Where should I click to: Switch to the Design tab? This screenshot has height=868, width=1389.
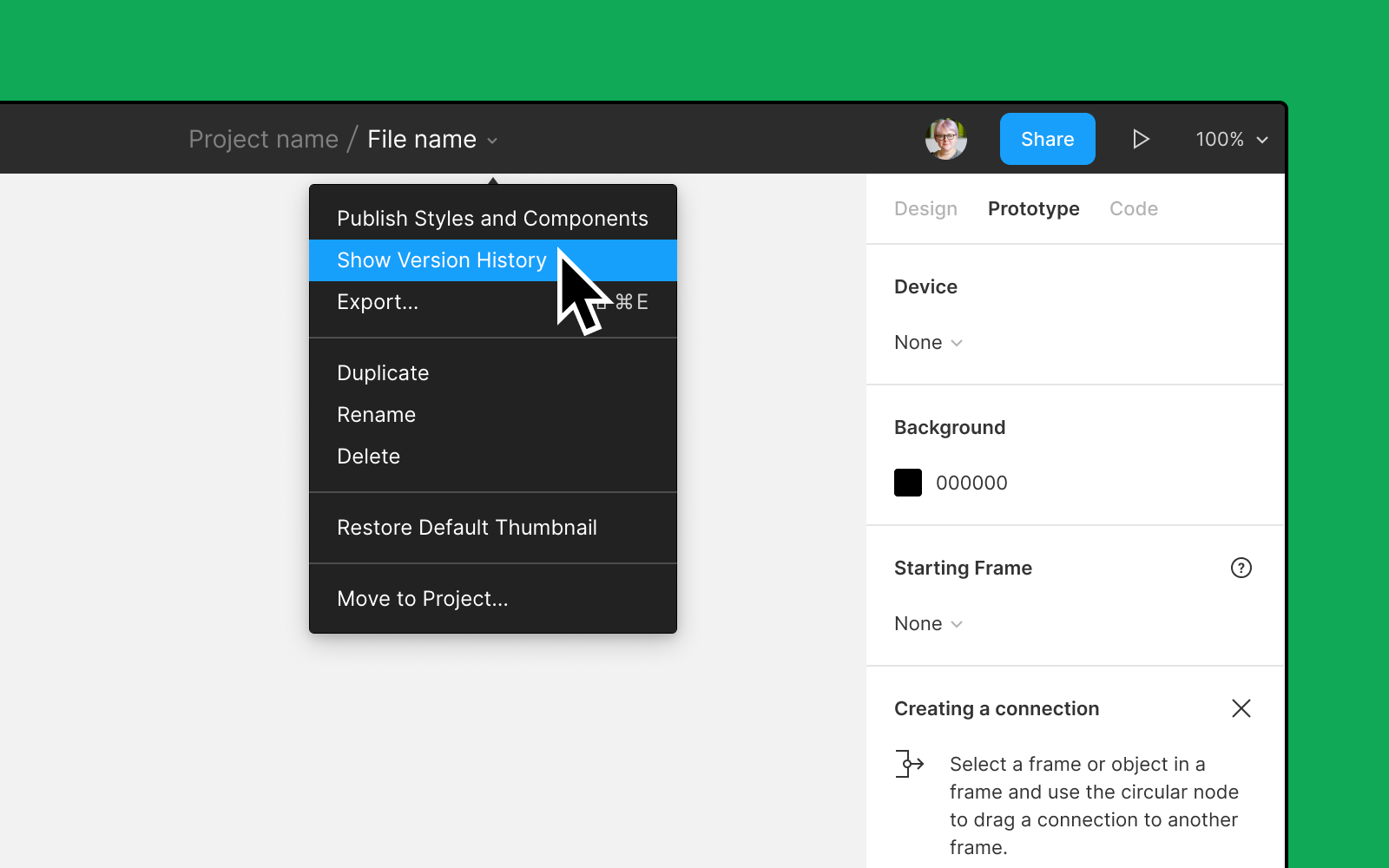(925, 208)
